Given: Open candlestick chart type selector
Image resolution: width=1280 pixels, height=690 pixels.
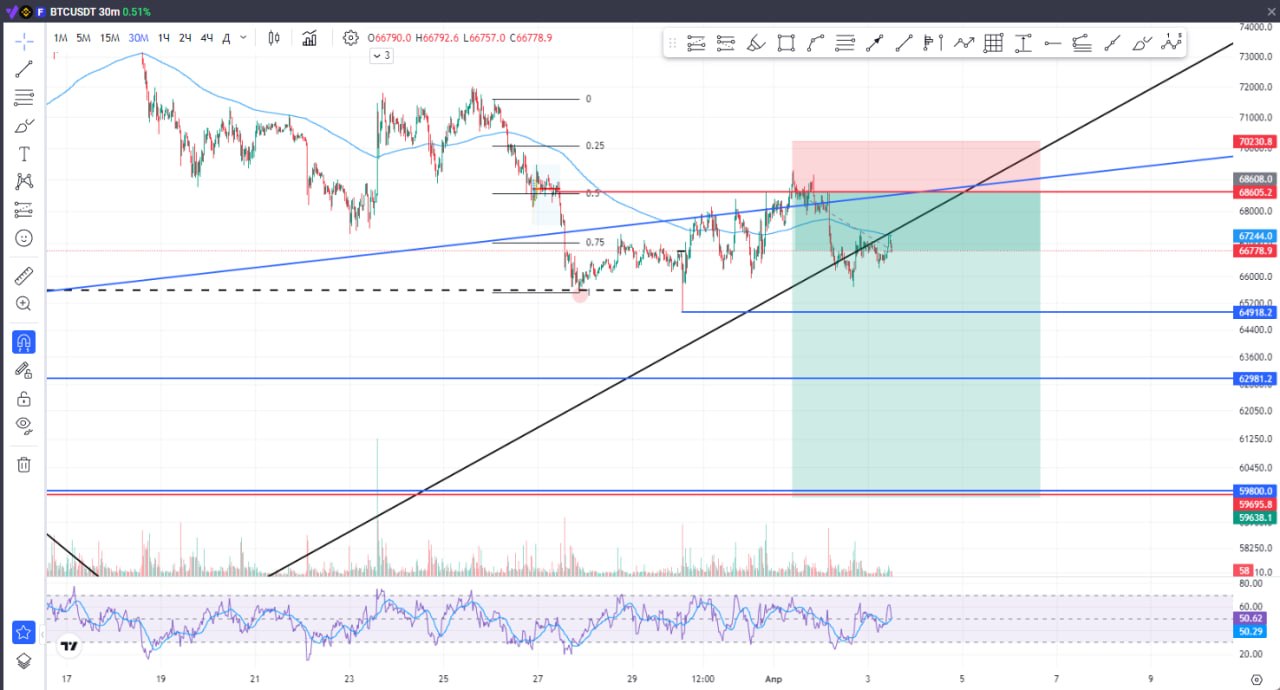Looking at the screenshot, I should click(274, 38).
